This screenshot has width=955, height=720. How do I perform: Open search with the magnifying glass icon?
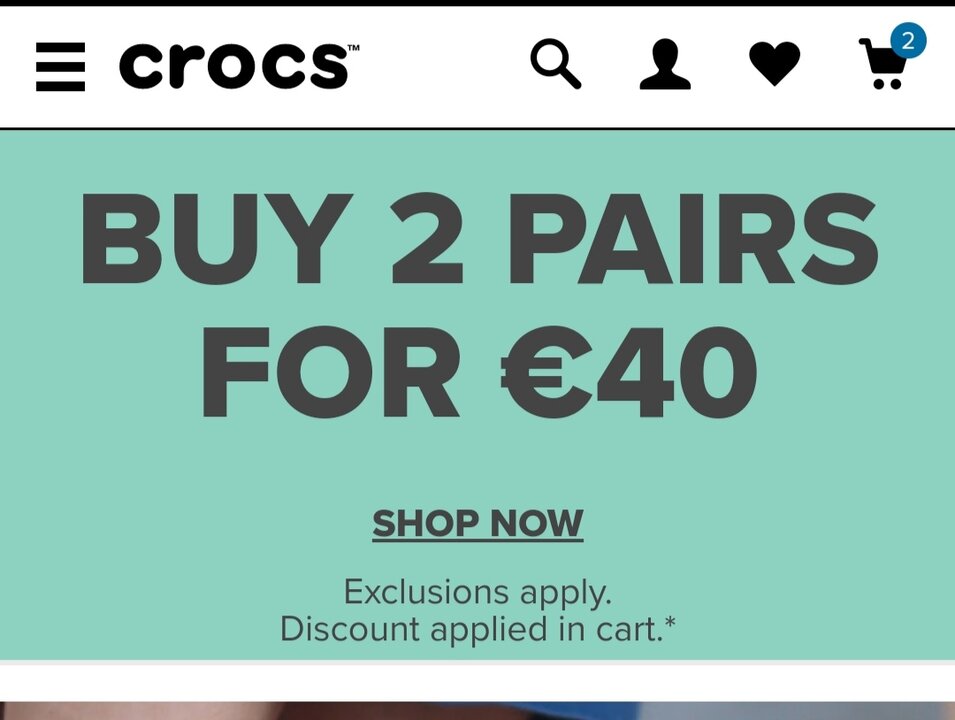click(x=555, y=64)
